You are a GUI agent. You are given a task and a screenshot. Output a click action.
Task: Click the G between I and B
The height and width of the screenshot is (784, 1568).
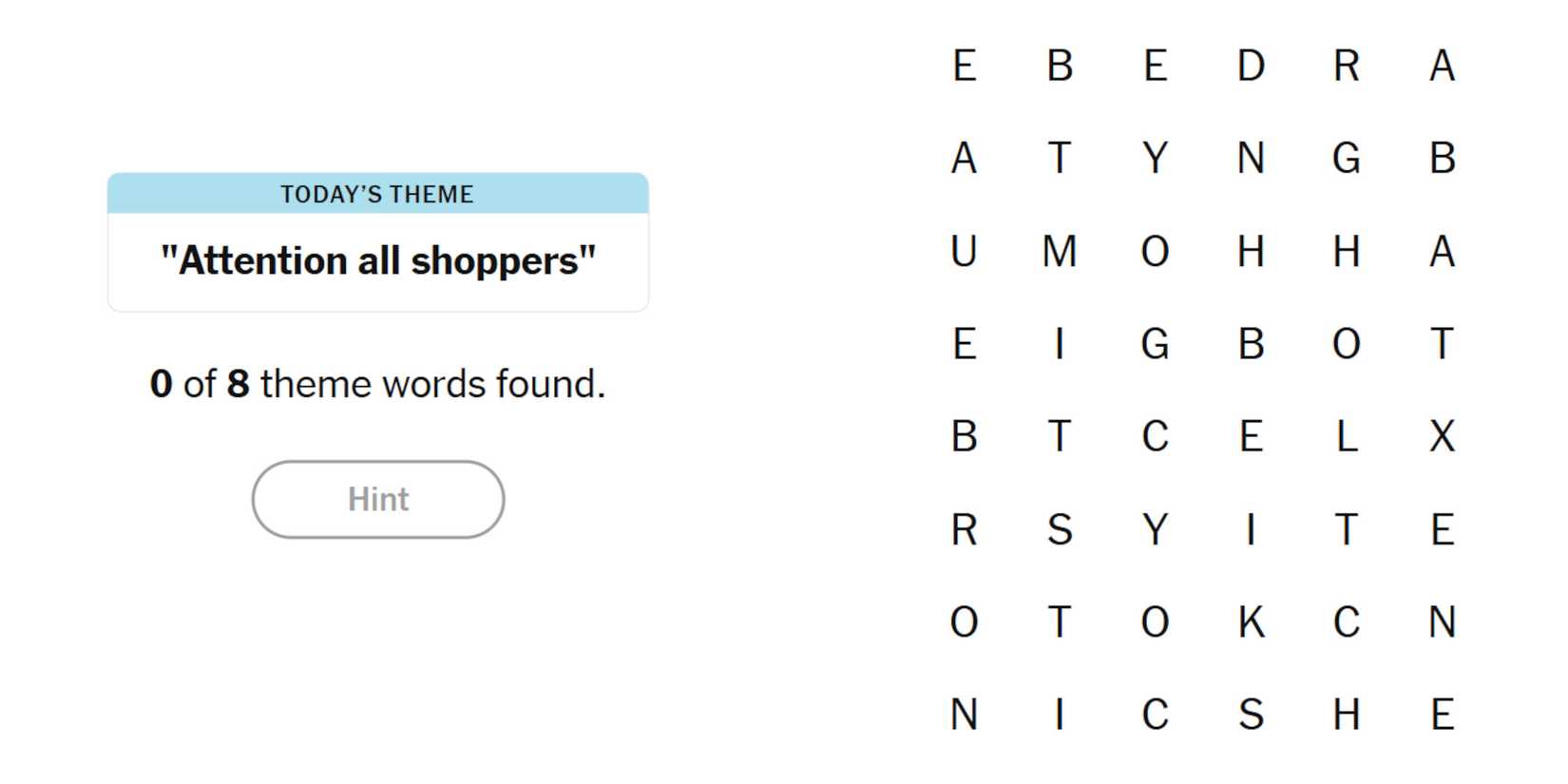tap(1155, 344)
